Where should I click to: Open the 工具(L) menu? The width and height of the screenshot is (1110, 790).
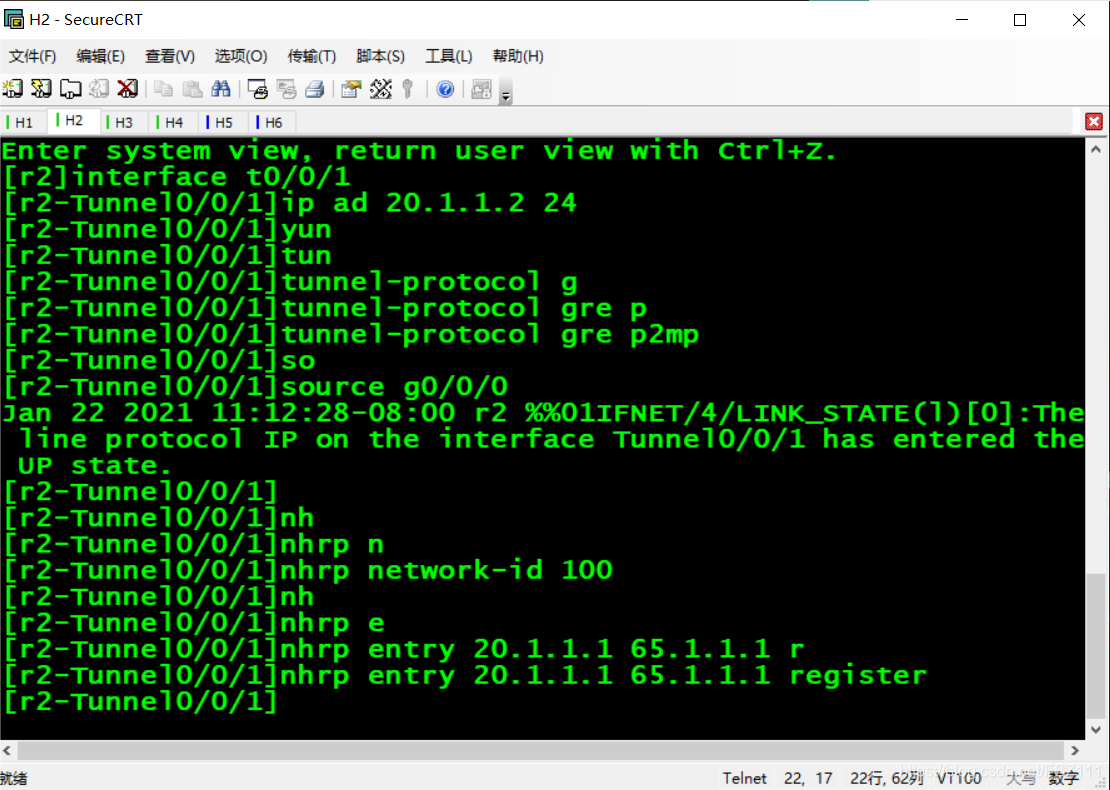click(449, 56)
